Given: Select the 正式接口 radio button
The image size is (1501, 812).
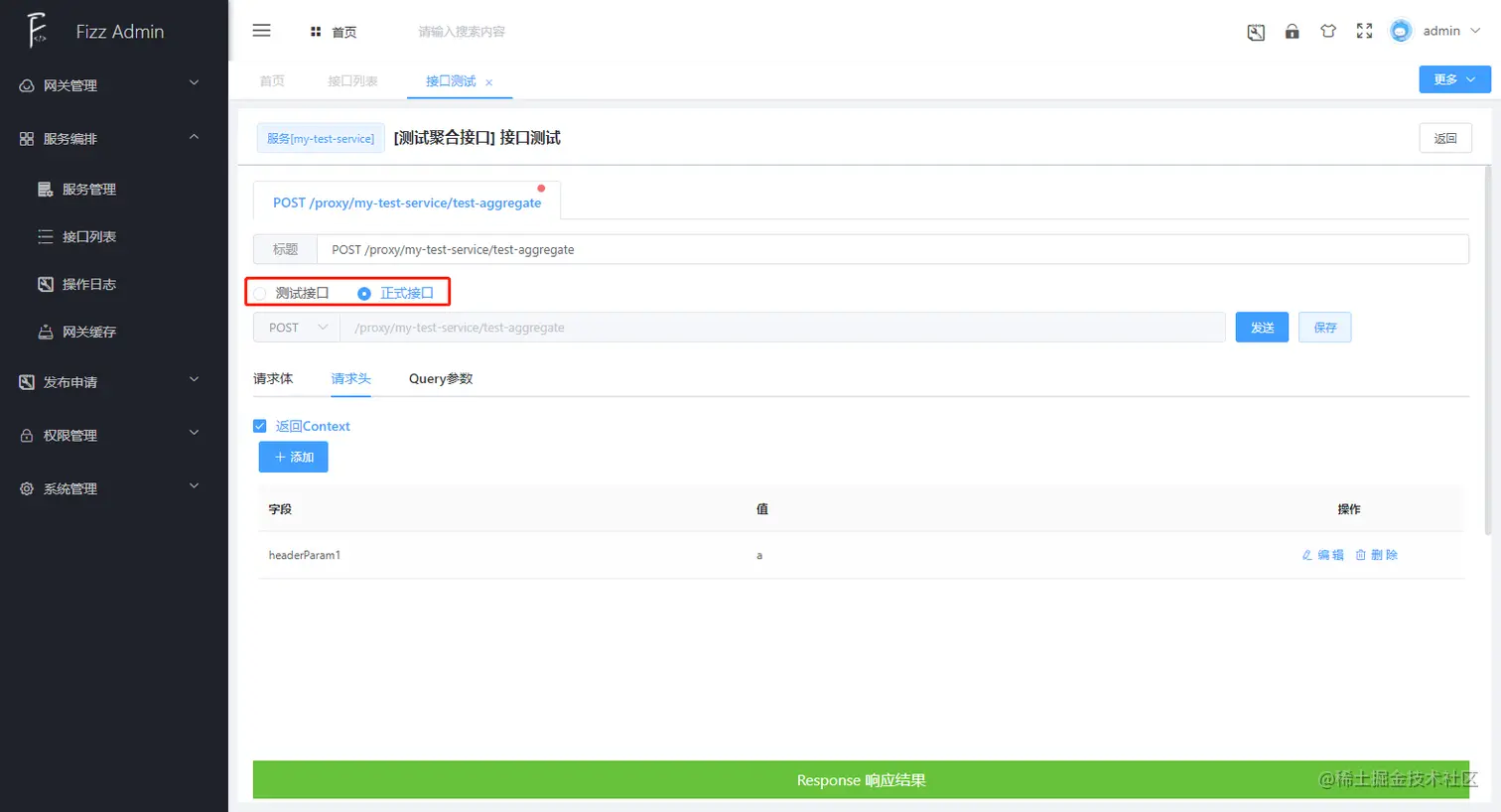Looking at the screenshot, I should (364, 293).
